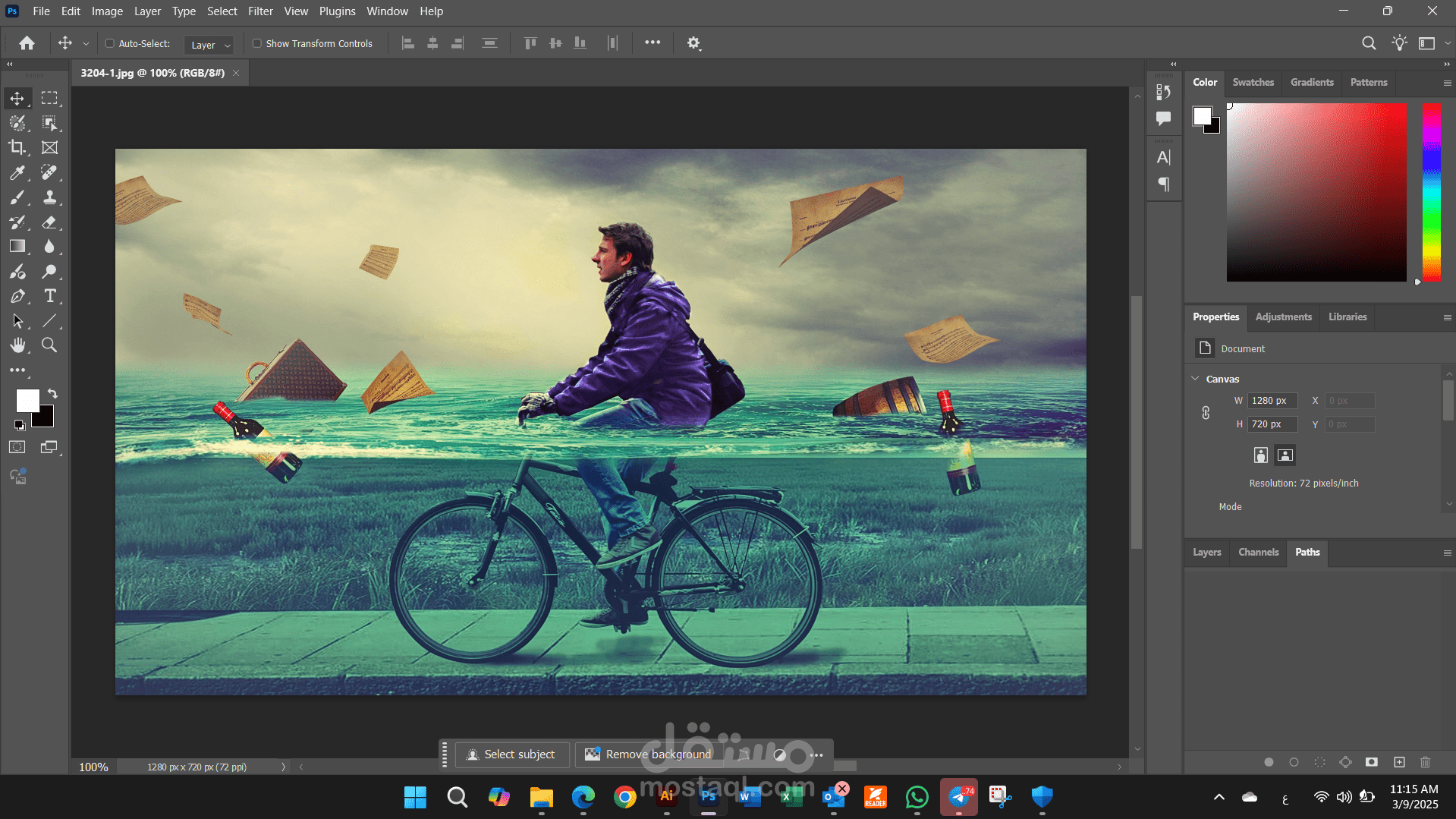This screenshot has height=819, width=1456.
Task: Click the foreground color swatch in toolbox
Action: coord(27,401)
